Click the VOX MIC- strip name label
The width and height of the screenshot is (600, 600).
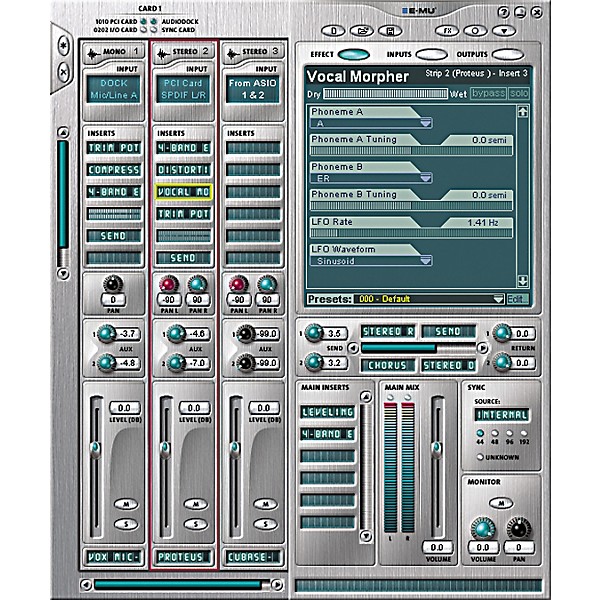(x=113, y=557)
